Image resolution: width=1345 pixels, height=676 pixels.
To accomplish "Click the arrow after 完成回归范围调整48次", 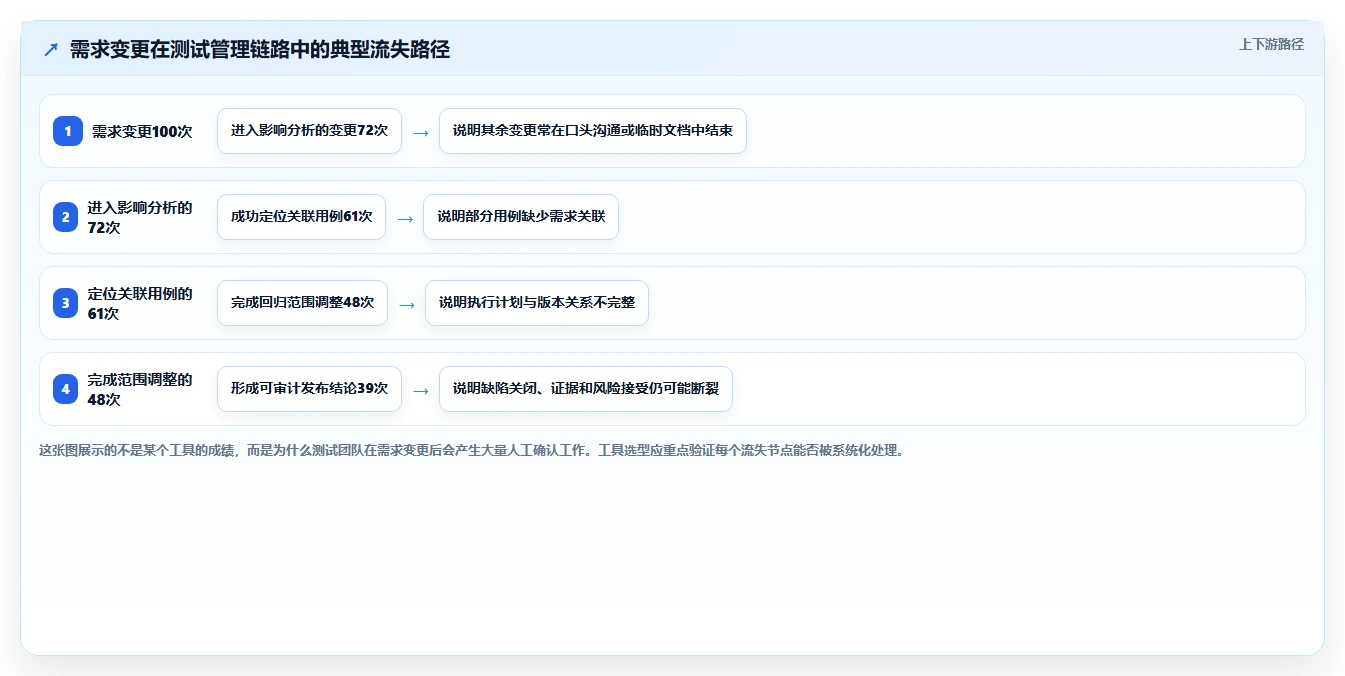I will pos(407,304).
